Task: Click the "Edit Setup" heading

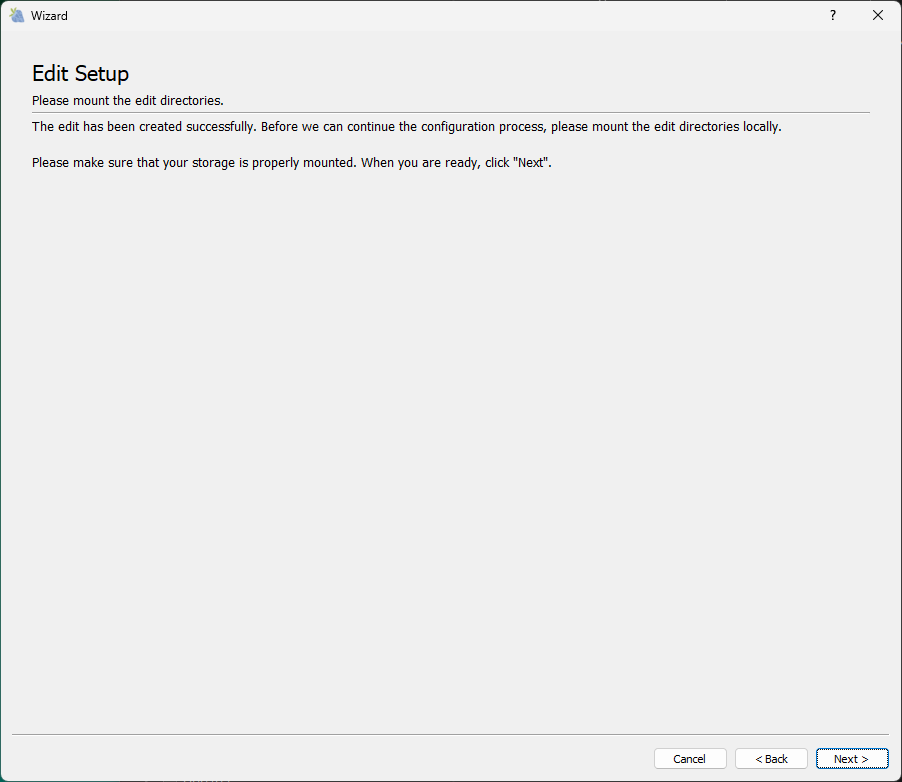Action: click(x=80, y=73)
